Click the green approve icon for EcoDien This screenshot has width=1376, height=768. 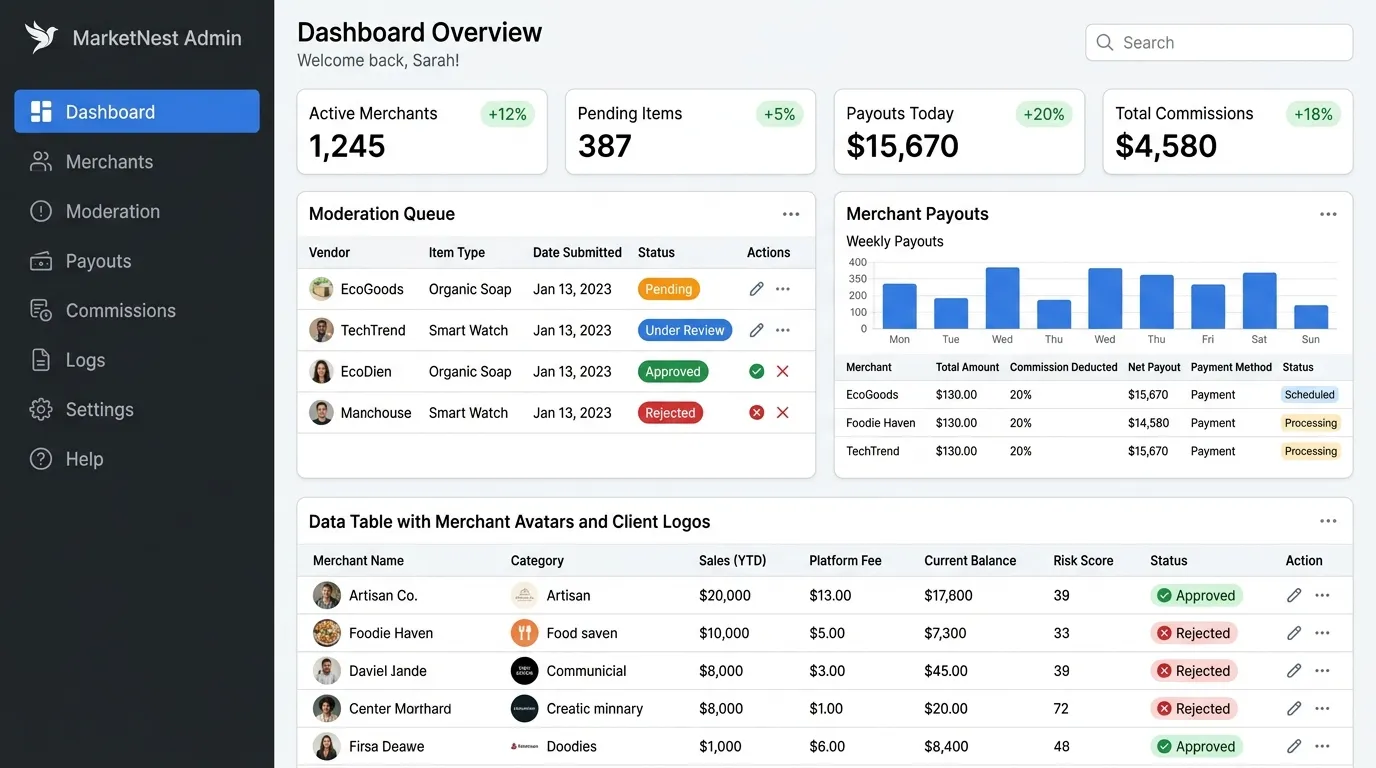pyautogui.click(x=757, y=371)
